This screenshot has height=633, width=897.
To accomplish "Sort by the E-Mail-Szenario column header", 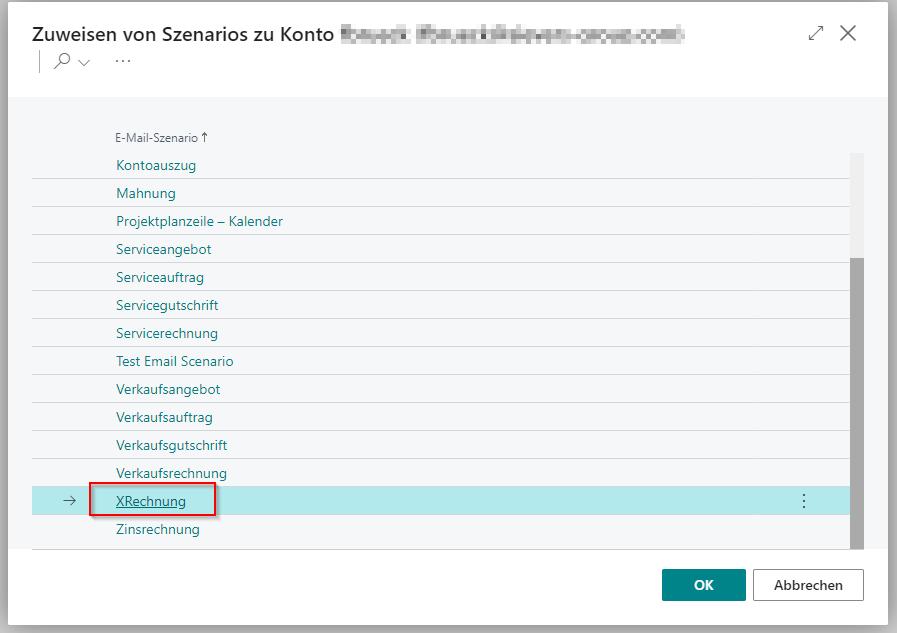I will pyautogui.click(x=156, y=138).
